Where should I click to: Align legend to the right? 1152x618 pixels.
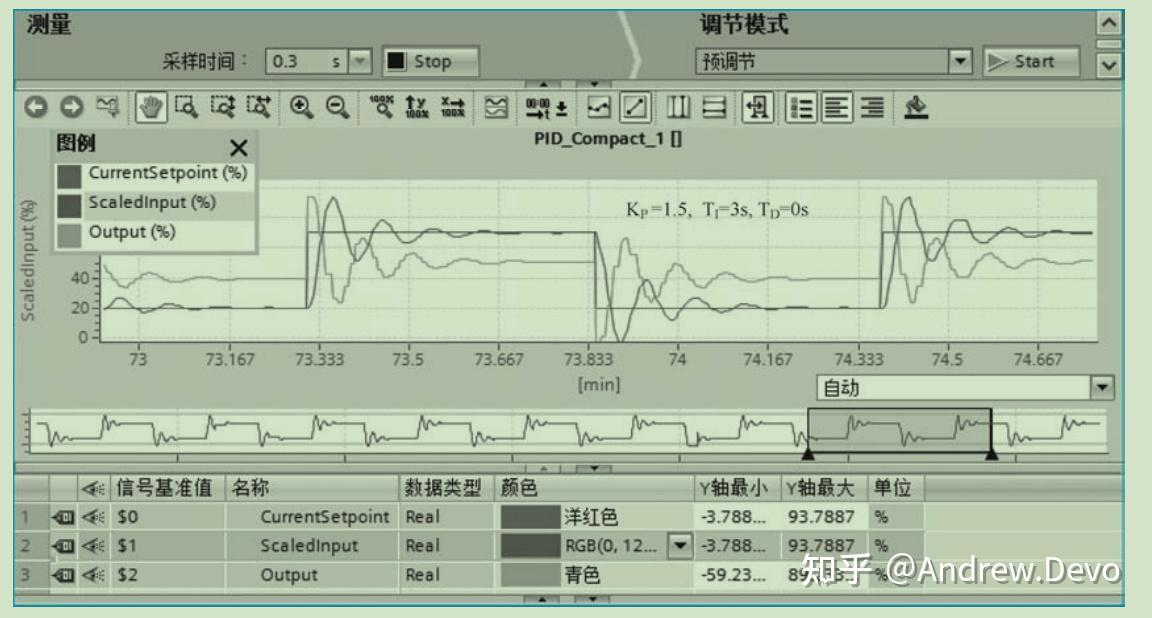coord(872,107)
